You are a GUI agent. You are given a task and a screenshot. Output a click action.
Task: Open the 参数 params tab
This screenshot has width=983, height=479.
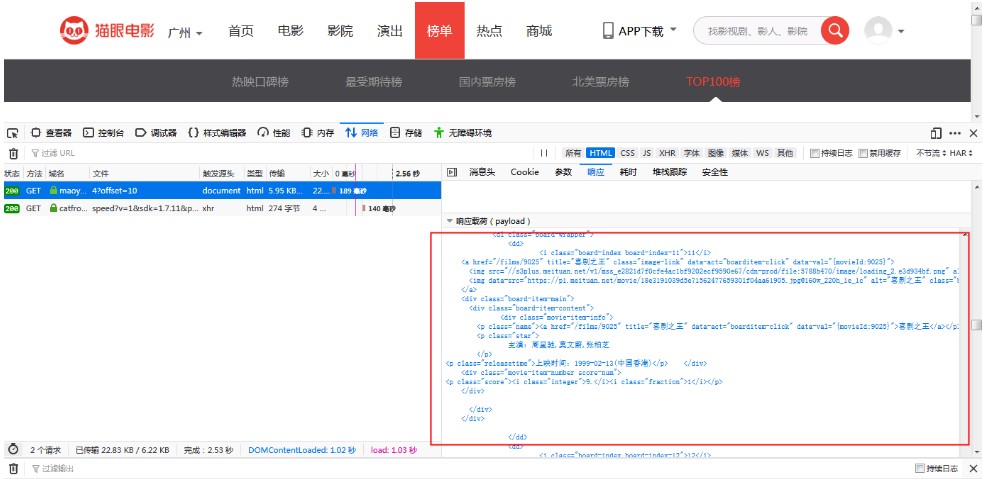tap(564, 172)
